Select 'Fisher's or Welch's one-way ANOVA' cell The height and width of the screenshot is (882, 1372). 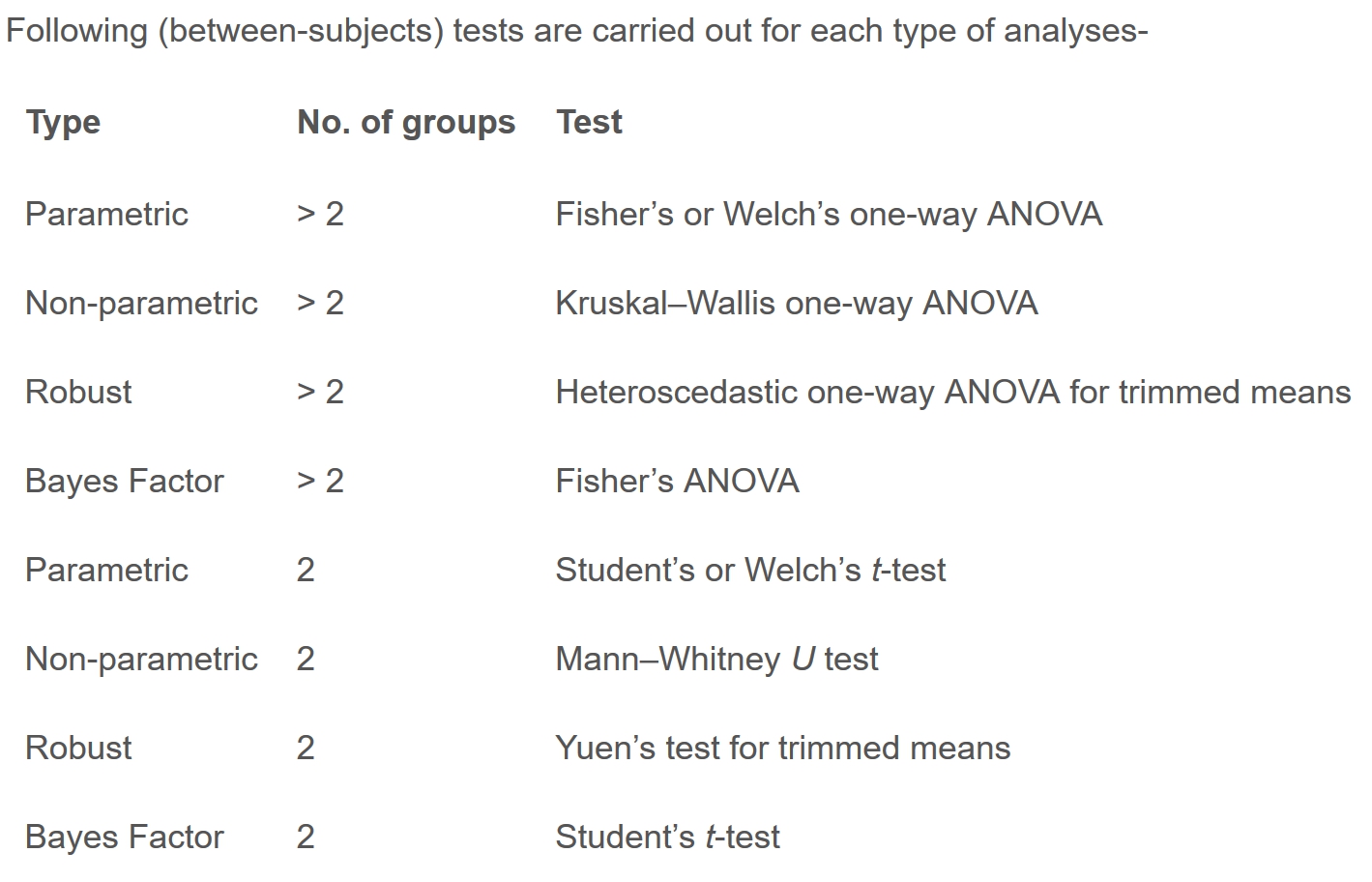click(x=829, y=214)
